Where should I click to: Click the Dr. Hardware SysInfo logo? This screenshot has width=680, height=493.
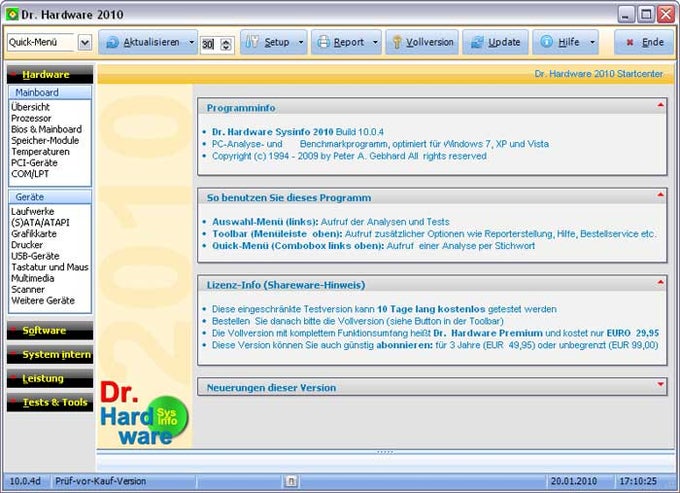click(x=145, y=413)
